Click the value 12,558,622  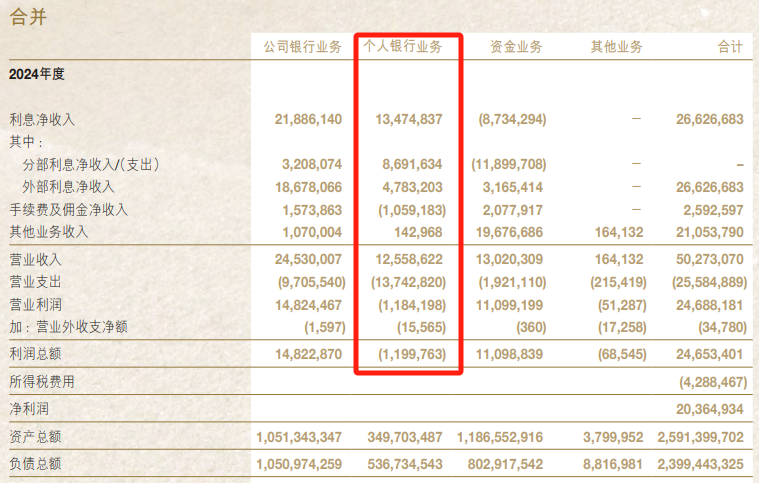(x=409, y=259)
